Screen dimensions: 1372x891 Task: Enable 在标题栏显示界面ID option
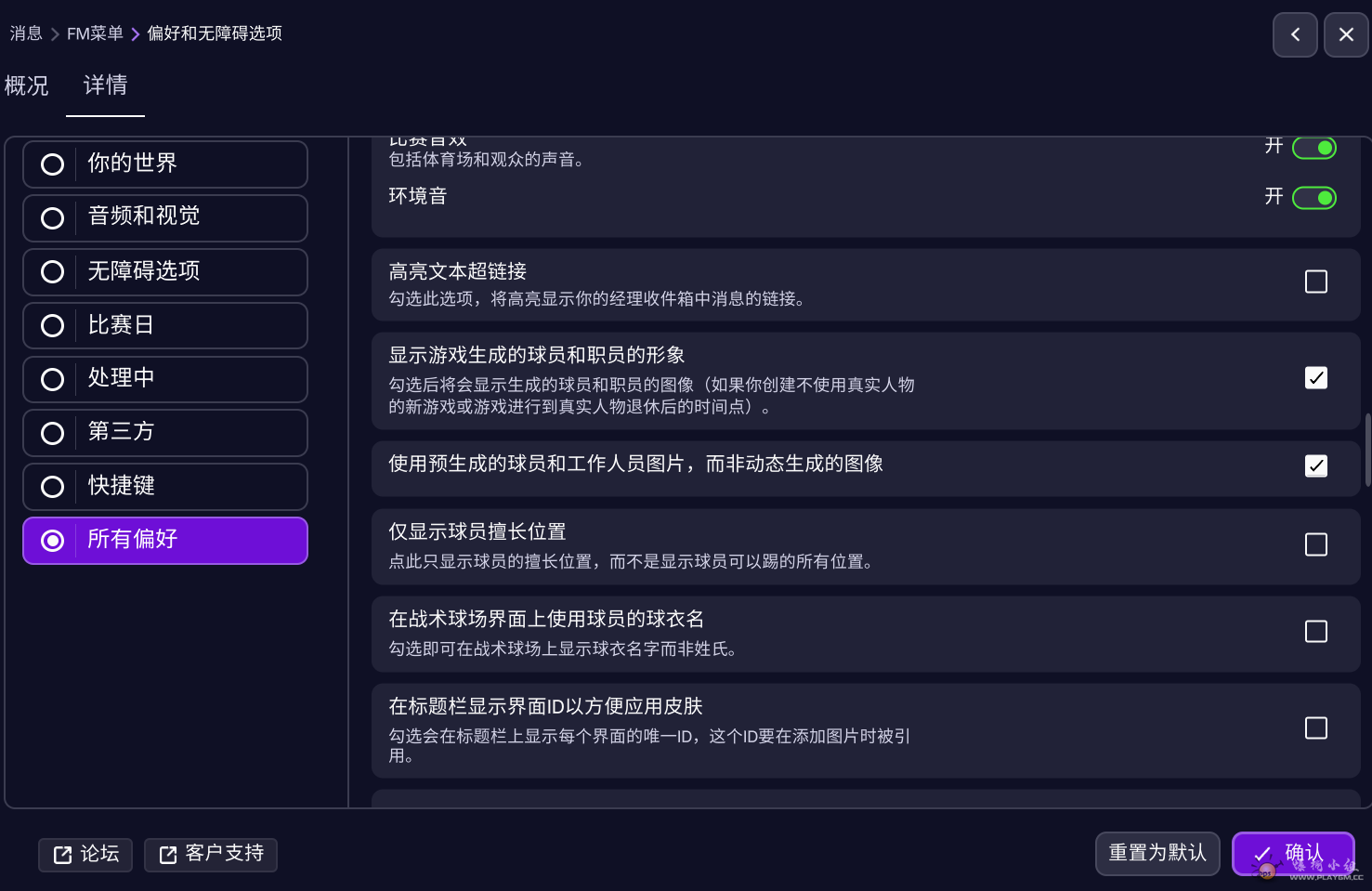click(1316, 728)
